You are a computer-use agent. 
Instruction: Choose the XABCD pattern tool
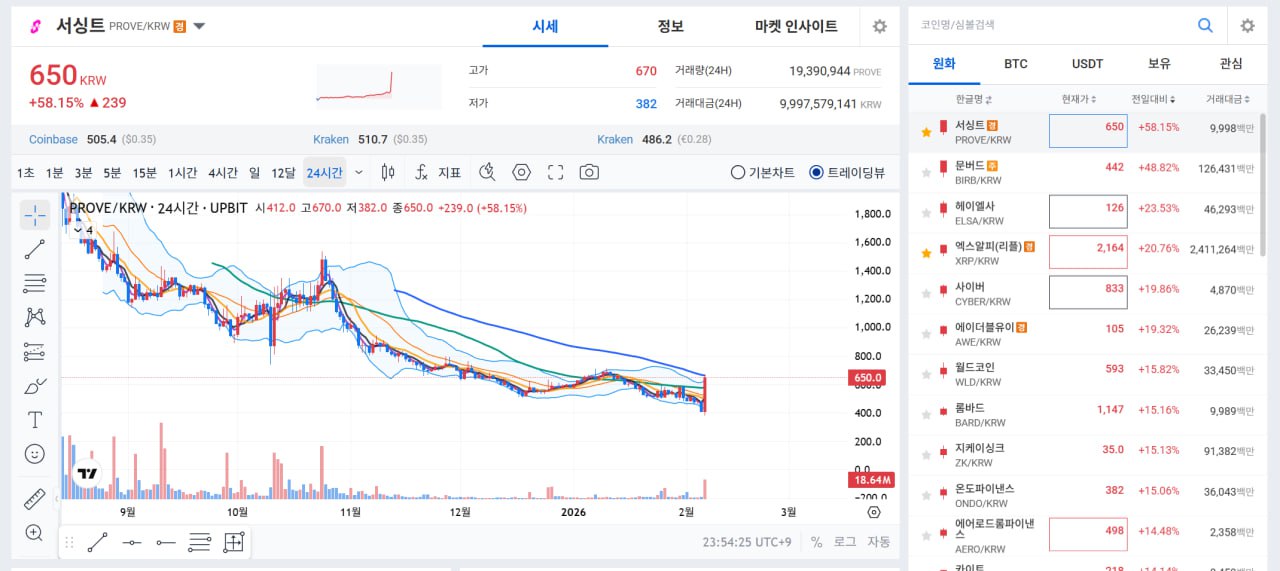tap(35, 317)
